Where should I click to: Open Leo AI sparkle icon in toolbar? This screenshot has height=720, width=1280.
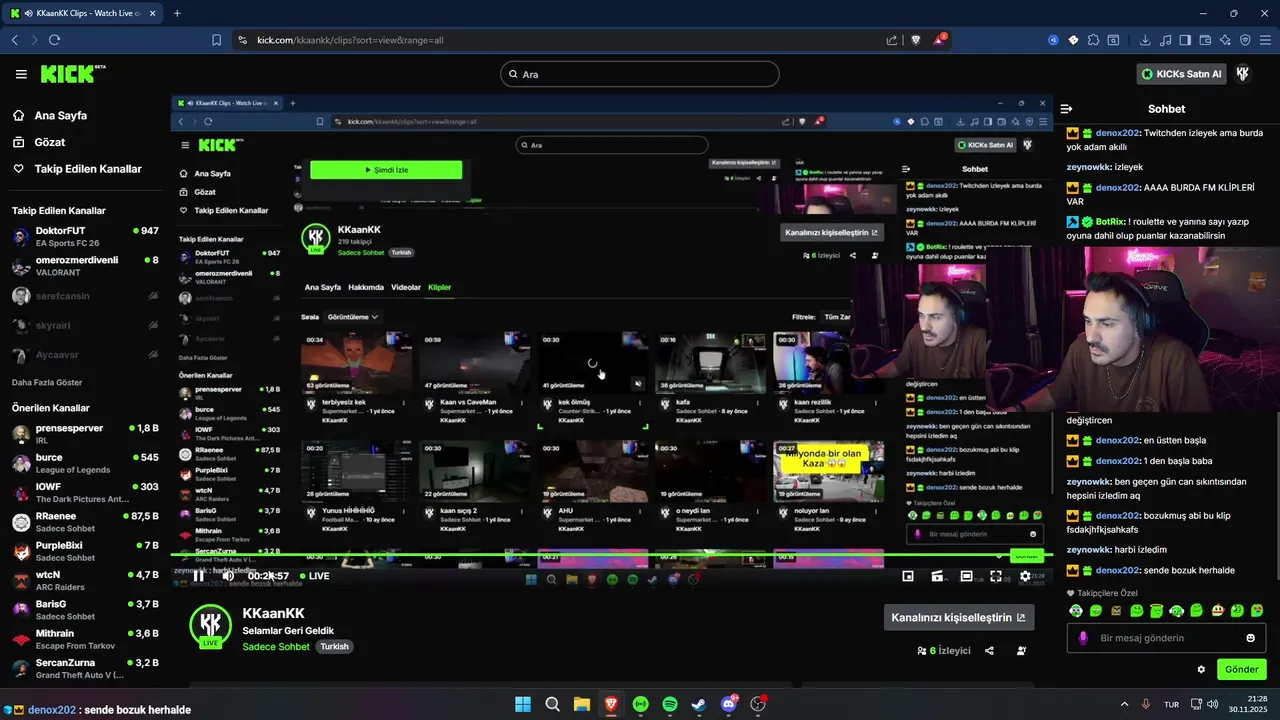coord(1225,40)
